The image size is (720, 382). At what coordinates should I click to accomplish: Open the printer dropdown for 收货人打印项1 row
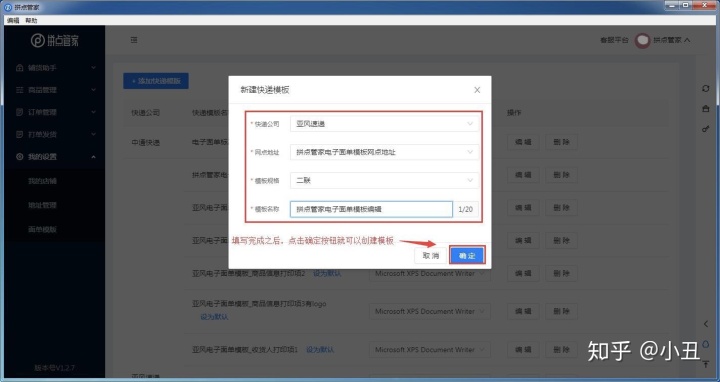(430, 349)
